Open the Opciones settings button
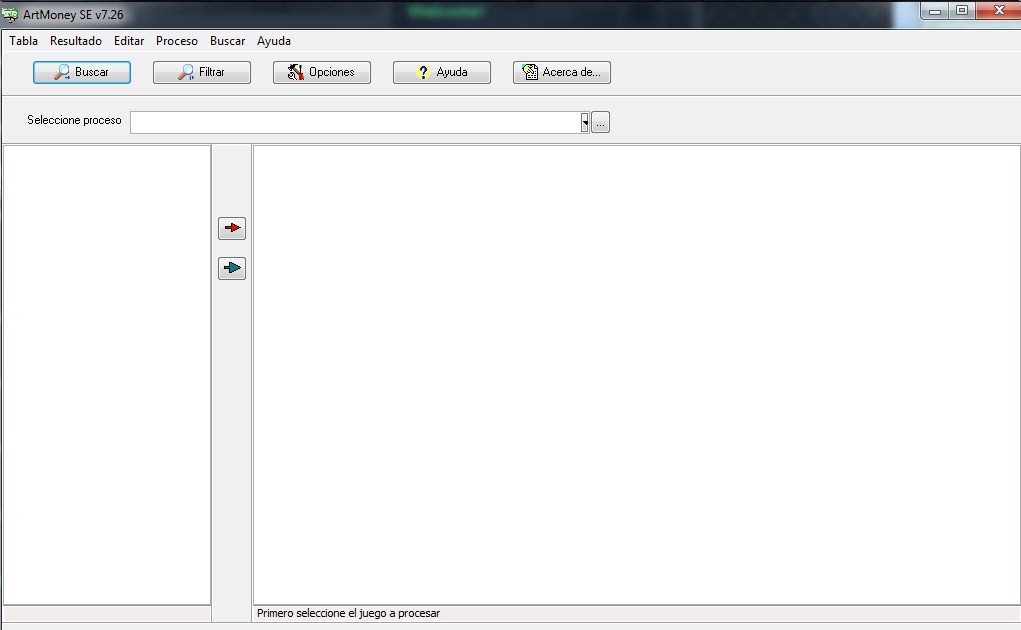1021x630 pixels. click(322, 72)
